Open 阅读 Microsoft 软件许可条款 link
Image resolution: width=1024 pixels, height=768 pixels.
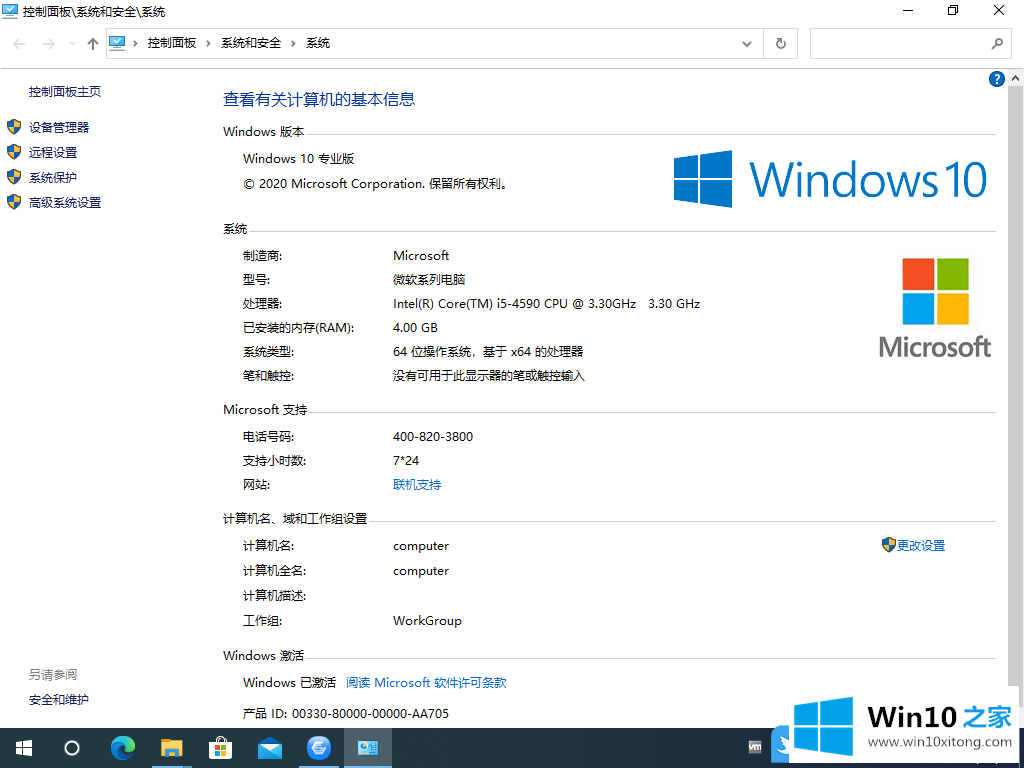click(x=426, y=682)
